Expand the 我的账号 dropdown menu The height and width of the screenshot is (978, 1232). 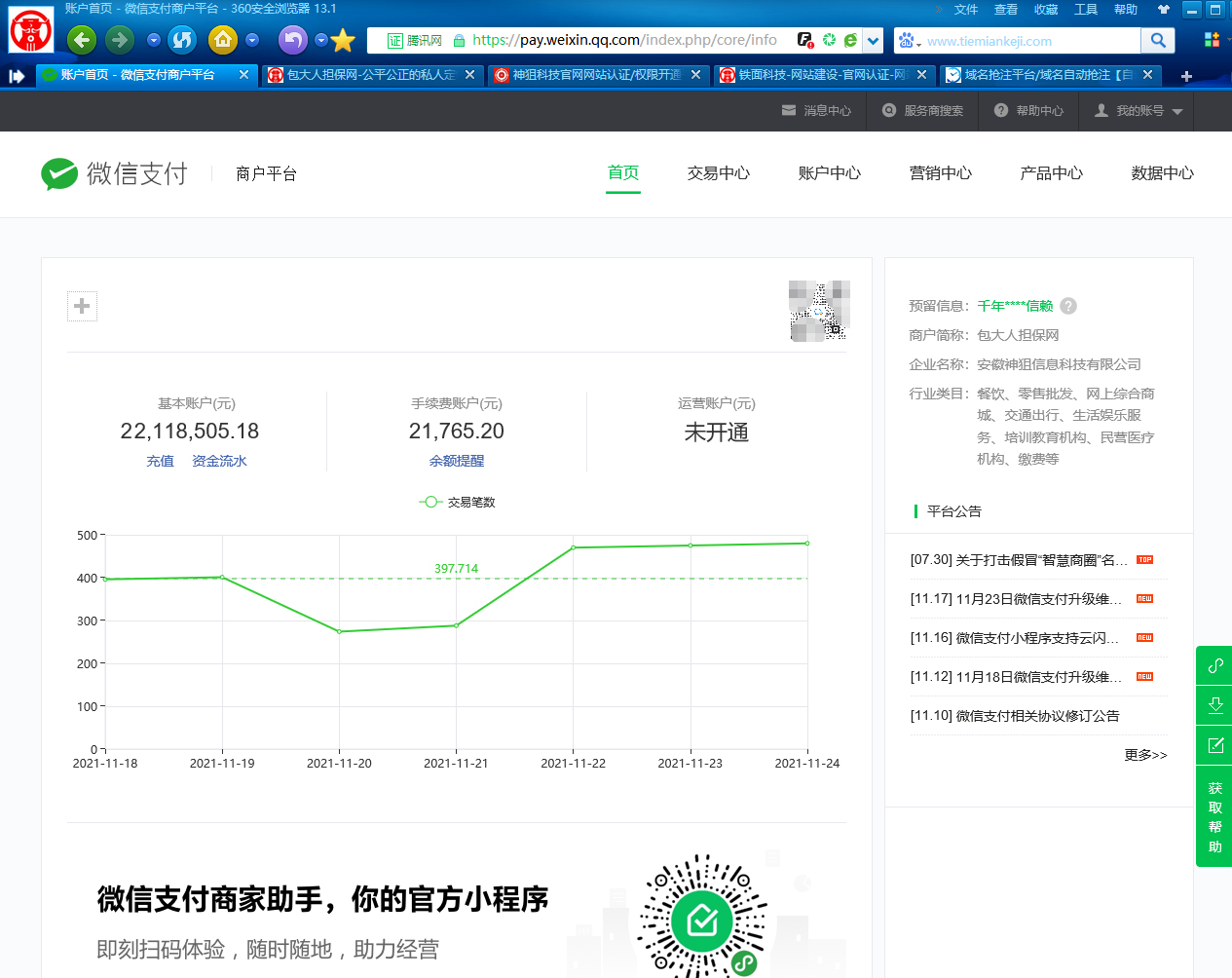(x=1139, y=111)
